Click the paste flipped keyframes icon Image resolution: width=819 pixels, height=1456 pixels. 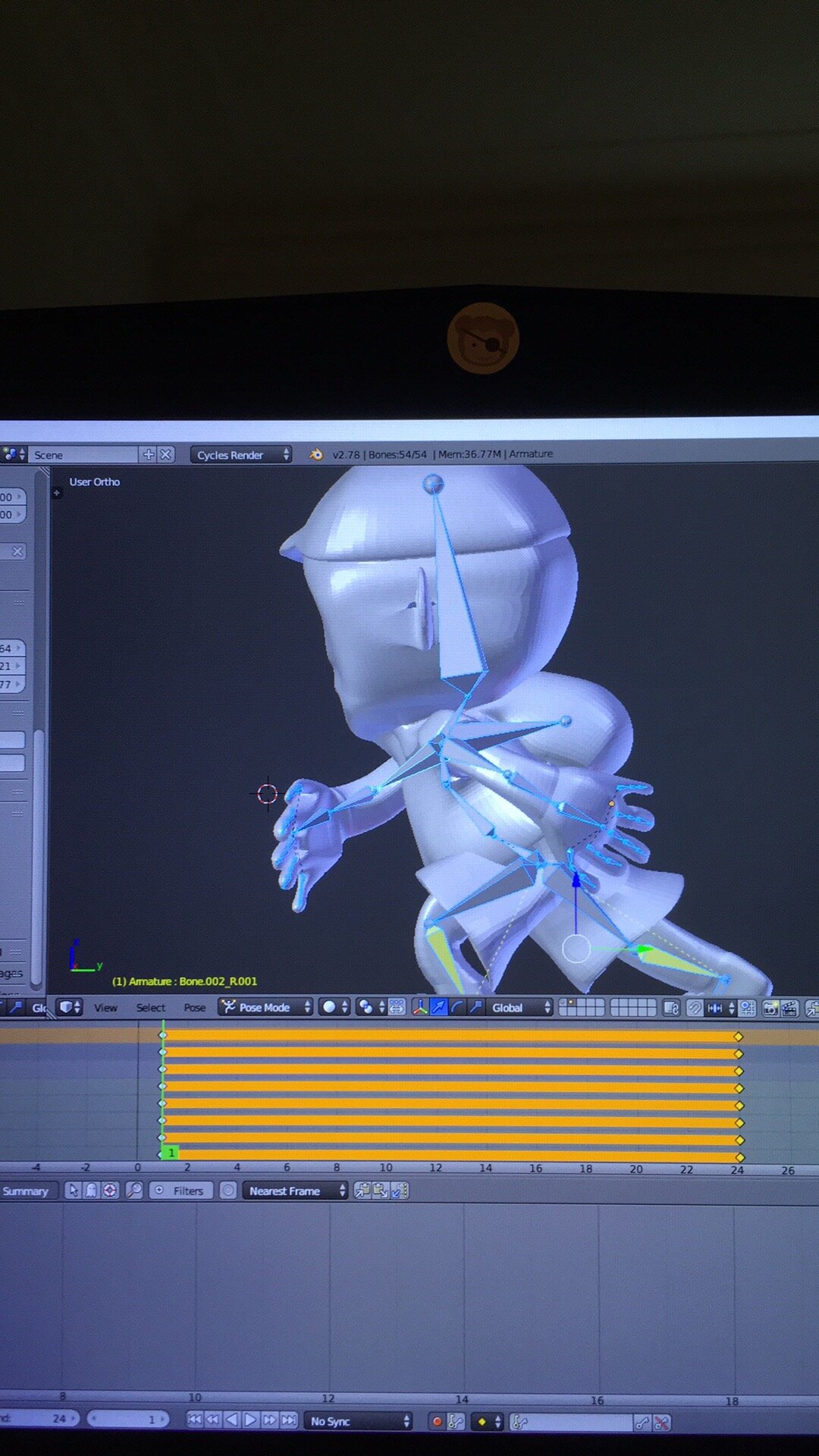(x=400, y=1191)
